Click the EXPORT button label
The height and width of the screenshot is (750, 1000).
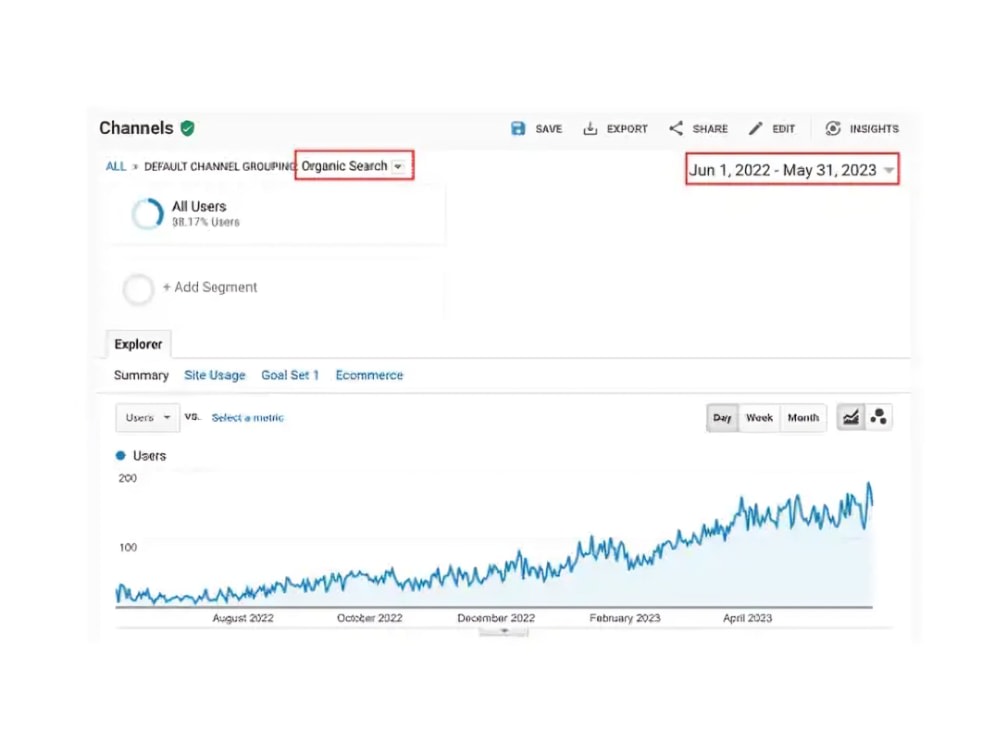pos(627,129)
